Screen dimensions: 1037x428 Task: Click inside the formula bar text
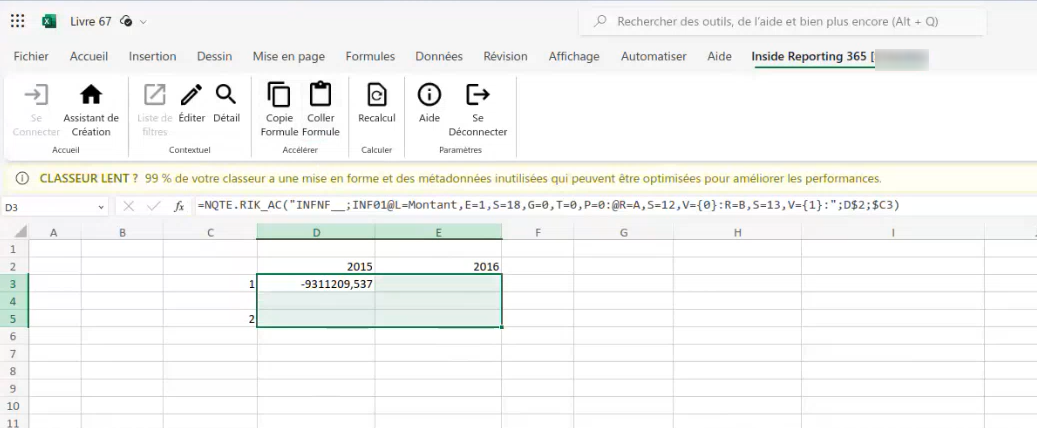pos(548,206)
